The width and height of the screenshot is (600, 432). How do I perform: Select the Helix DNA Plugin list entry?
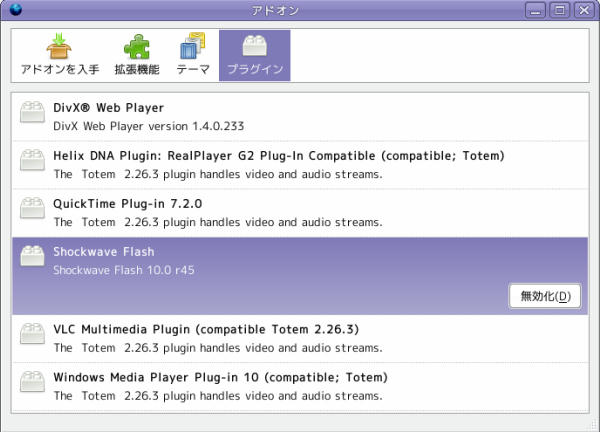coord(300,165)
